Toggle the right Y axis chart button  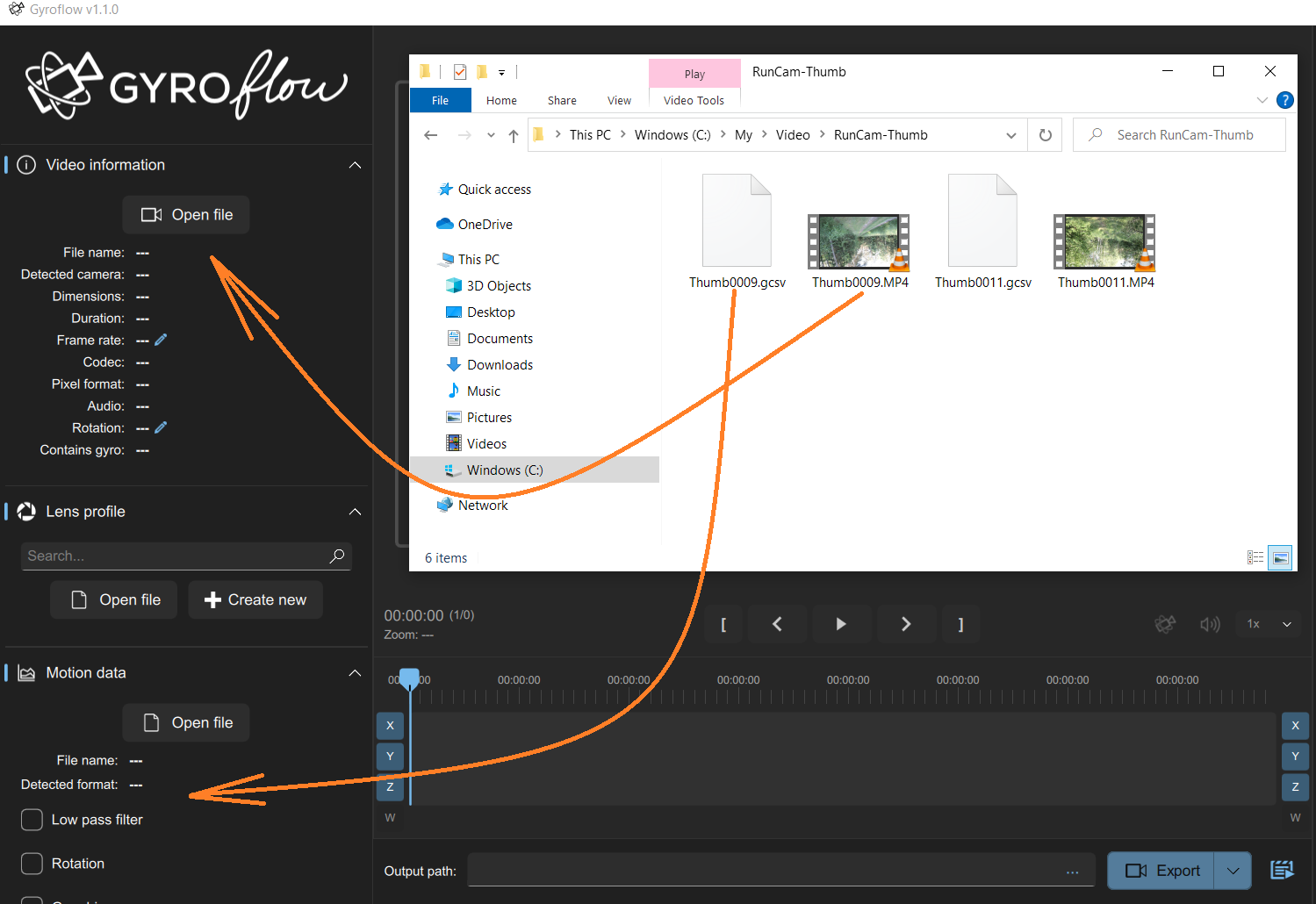1295,757
